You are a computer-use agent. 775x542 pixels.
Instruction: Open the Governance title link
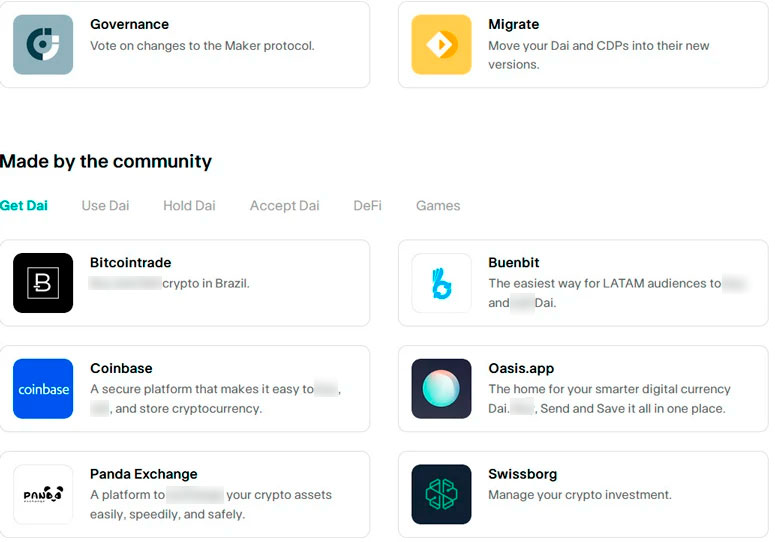129,24
